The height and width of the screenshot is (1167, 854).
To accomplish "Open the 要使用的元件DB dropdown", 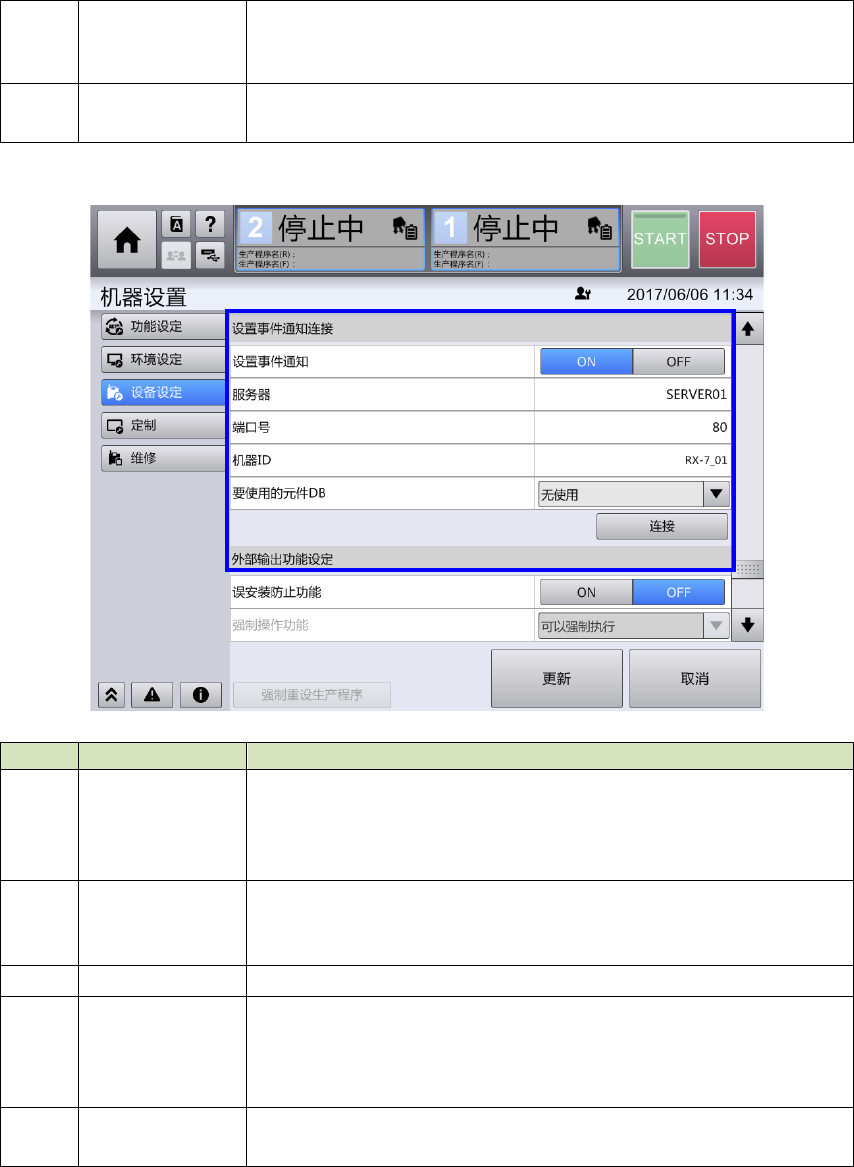I will pyautogui.click(x=633, y=493).
